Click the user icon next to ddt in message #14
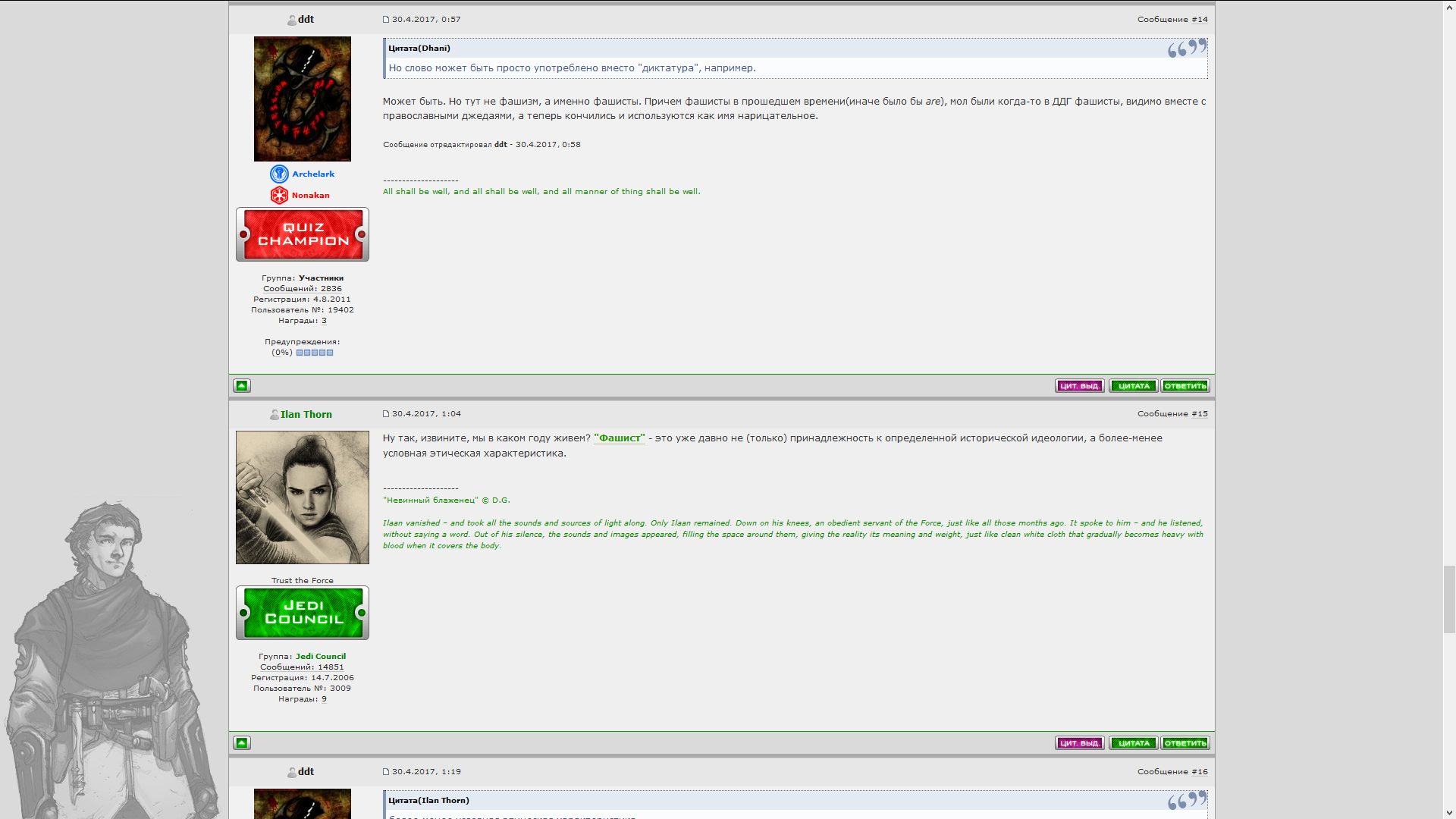 tap(291, 20)
